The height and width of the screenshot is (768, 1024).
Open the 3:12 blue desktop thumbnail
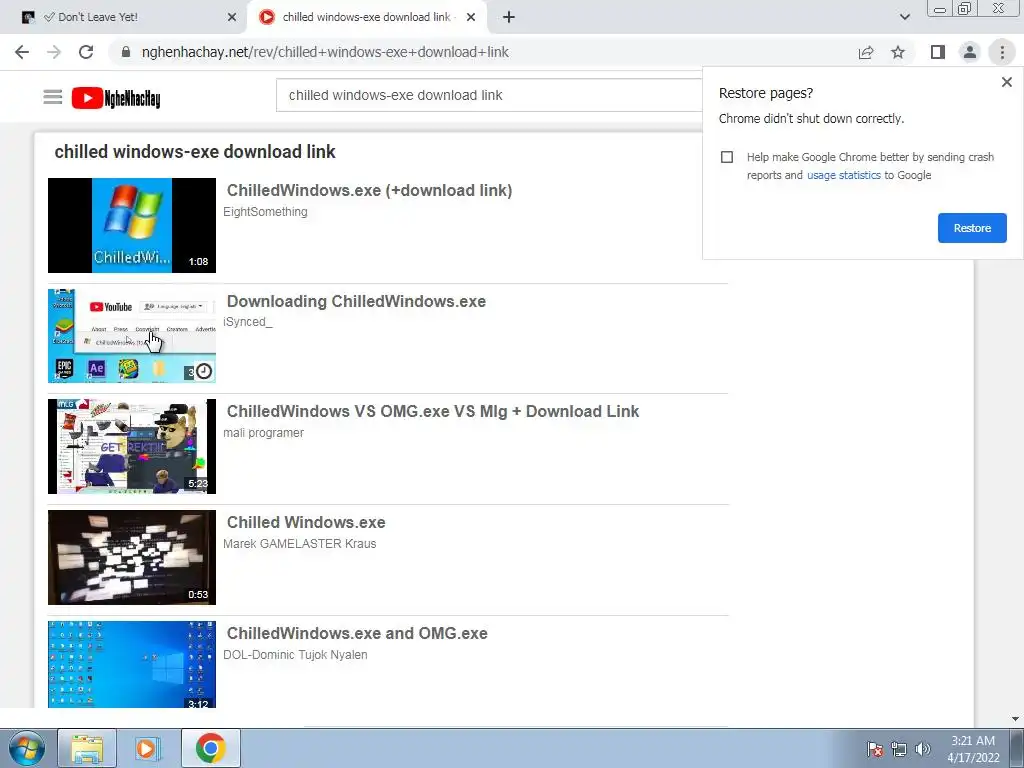(132, 664)
